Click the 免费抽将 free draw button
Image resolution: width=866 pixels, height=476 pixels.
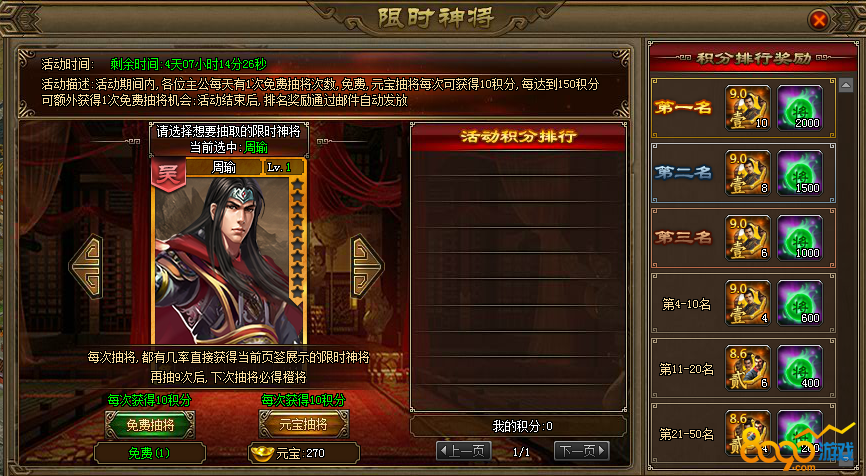click(150, 425)
